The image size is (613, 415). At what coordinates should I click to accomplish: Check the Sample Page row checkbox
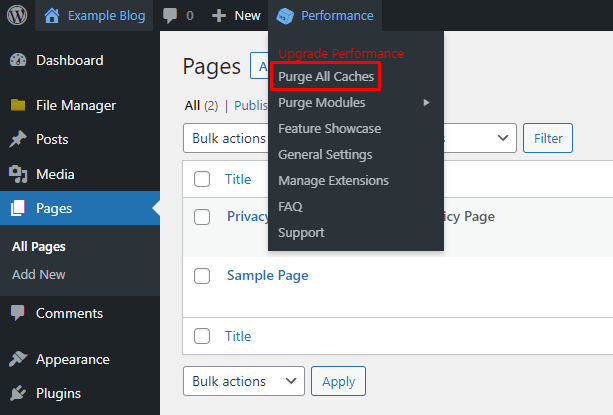click(x=202, y=275)
